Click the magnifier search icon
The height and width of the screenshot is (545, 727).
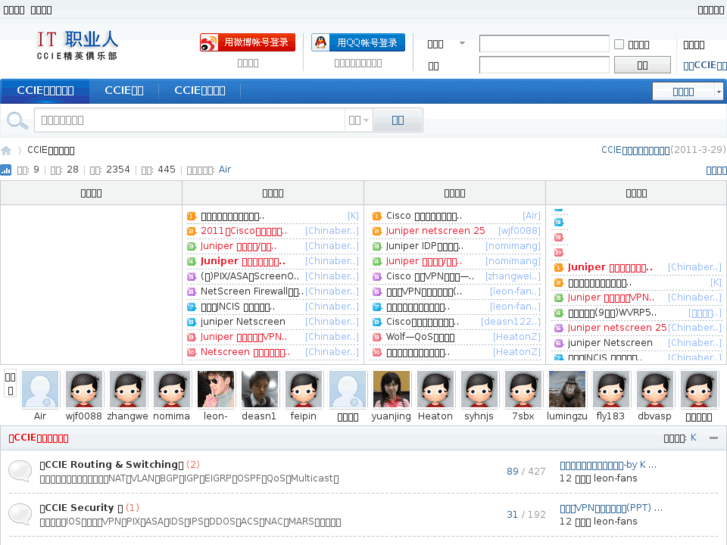[x=17, y=121]
